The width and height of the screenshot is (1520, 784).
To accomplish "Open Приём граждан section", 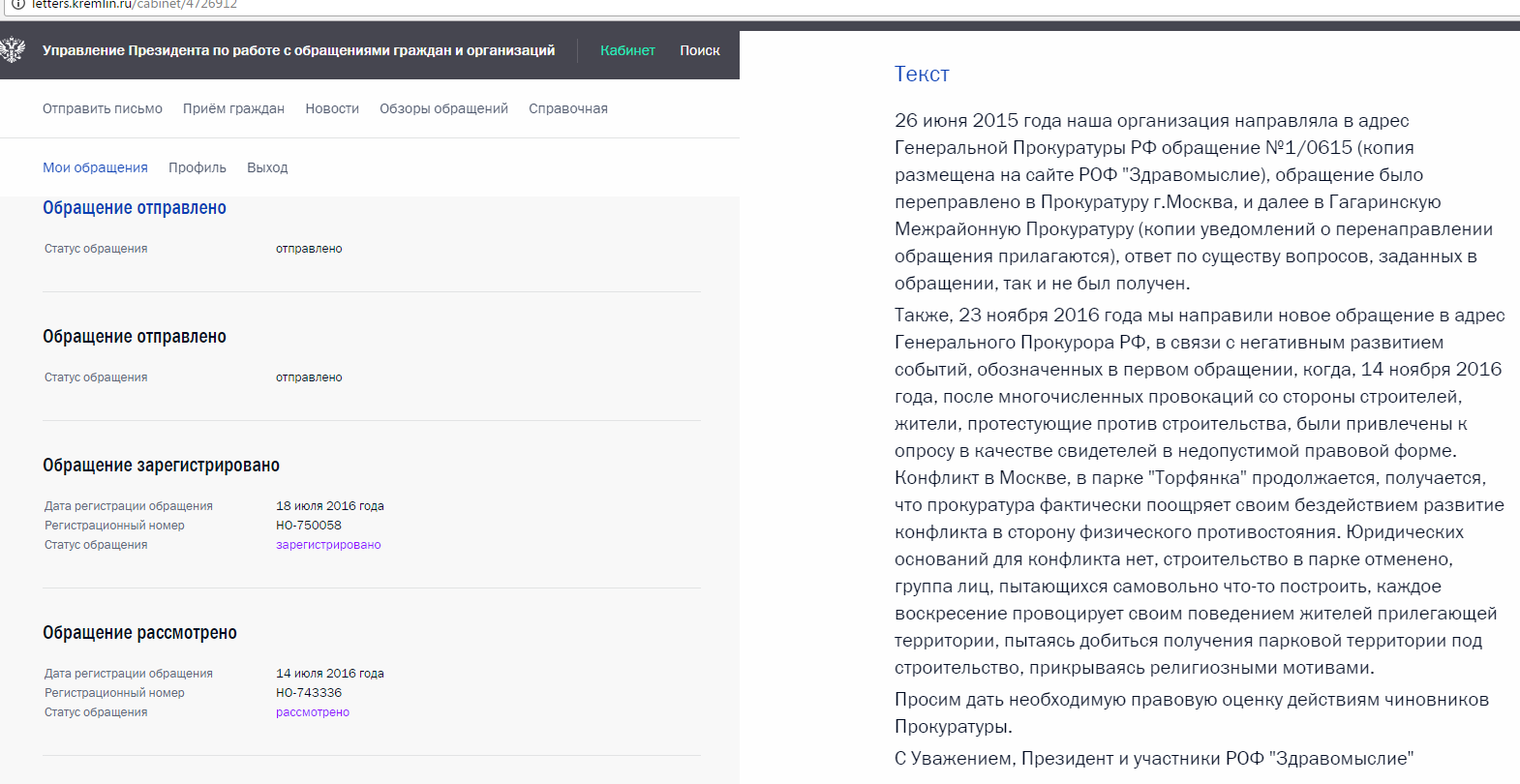I will (x=233, y=108).
